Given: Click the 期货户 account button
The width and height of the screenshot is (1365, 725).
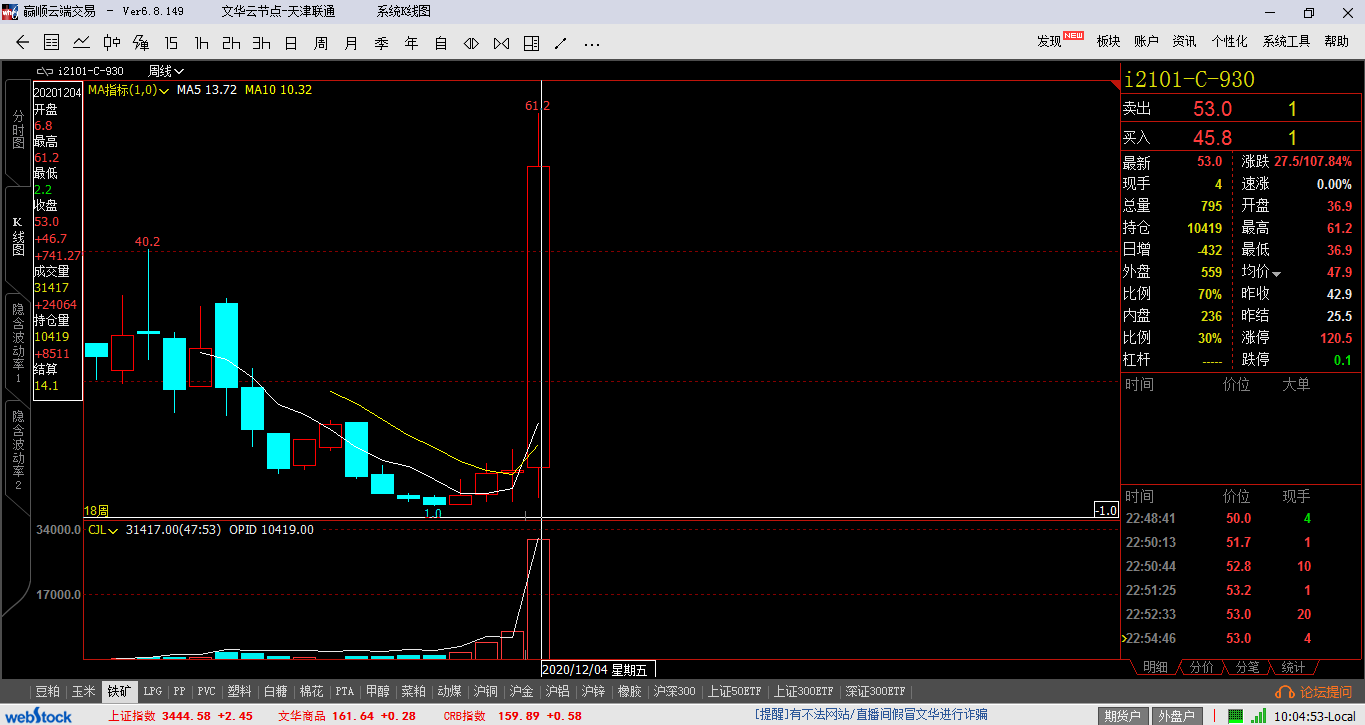Looking at the screenshot, I should pos(1123,716).
